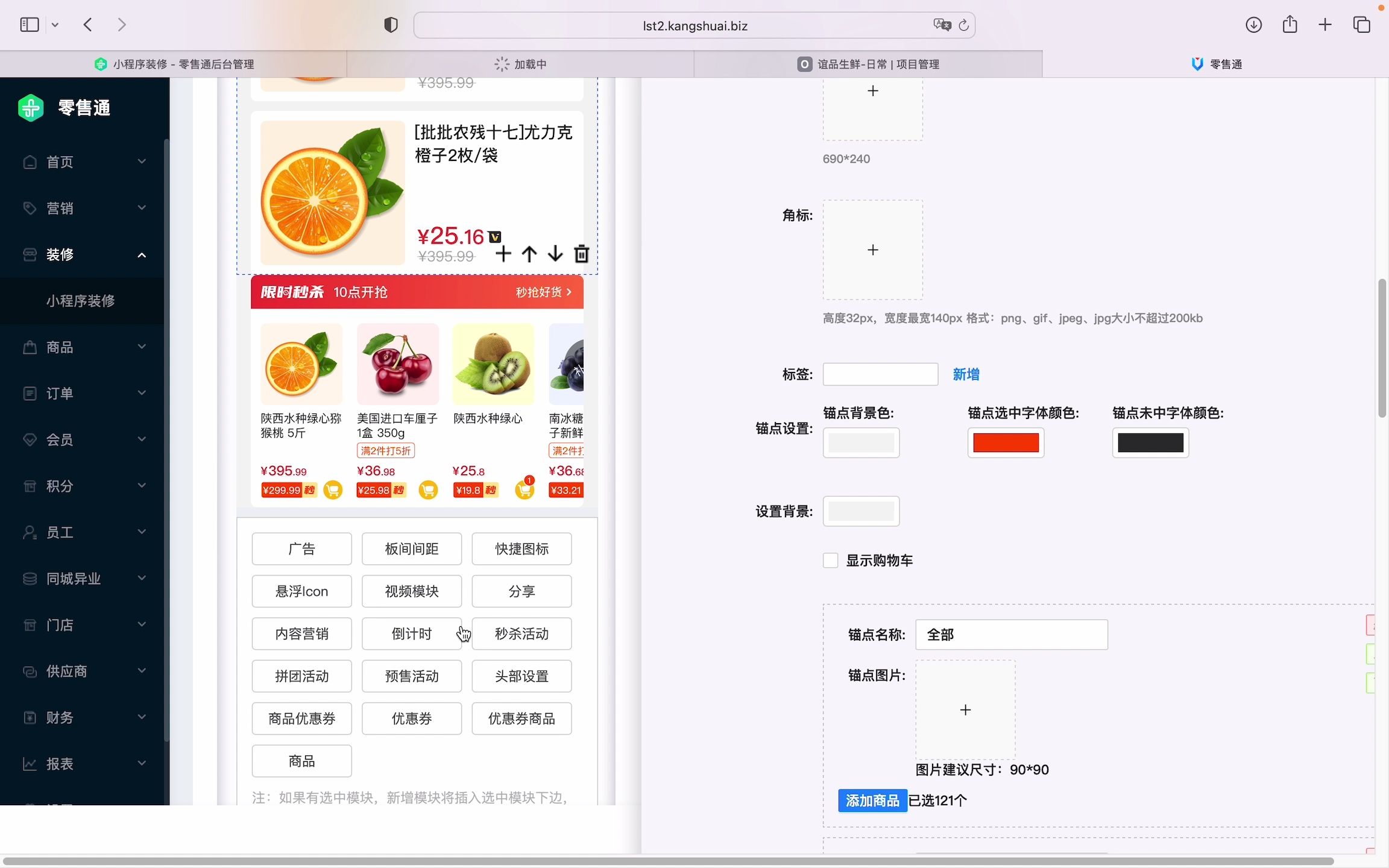Open the 设置背景 color swatch
Viewport: 1389px width, 868px height.
point(861,511)
